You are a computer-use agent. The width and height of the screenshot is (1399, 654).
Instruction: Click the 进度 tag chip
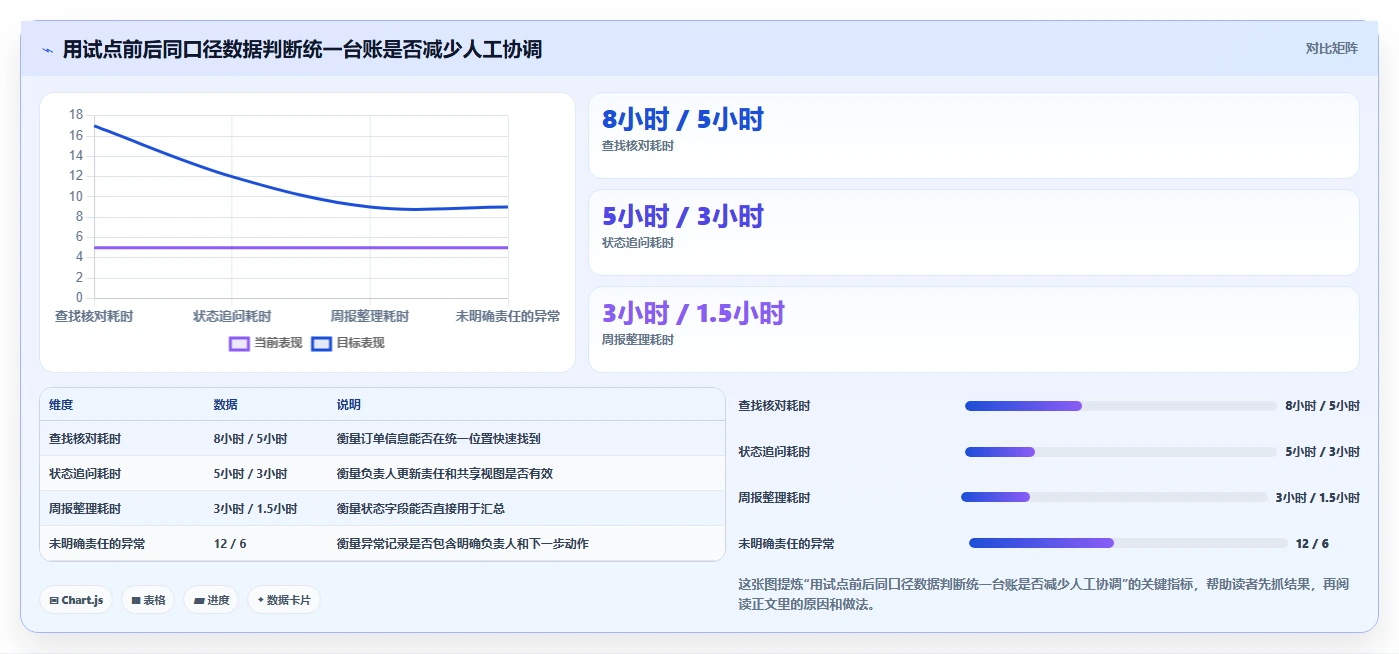coord(211,600)
